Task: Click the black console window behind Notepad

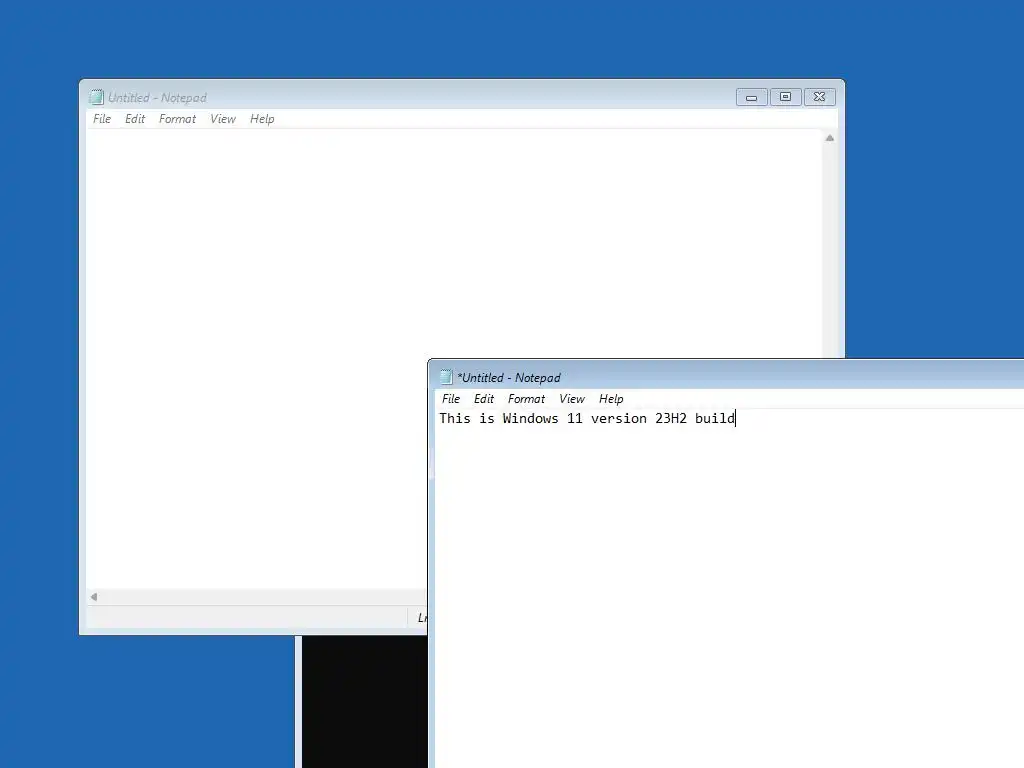Action: click(x=364, y=701)
